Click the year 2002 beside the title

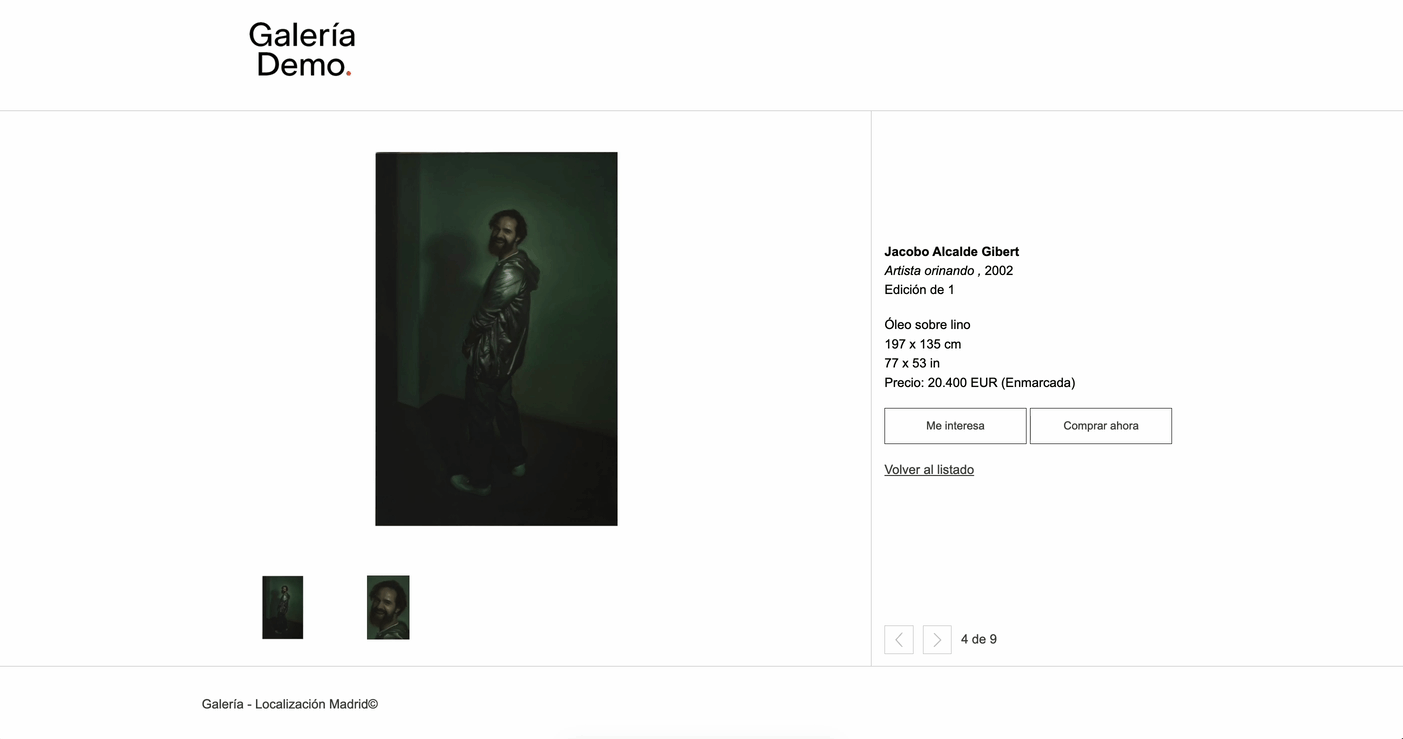[999, 271]
